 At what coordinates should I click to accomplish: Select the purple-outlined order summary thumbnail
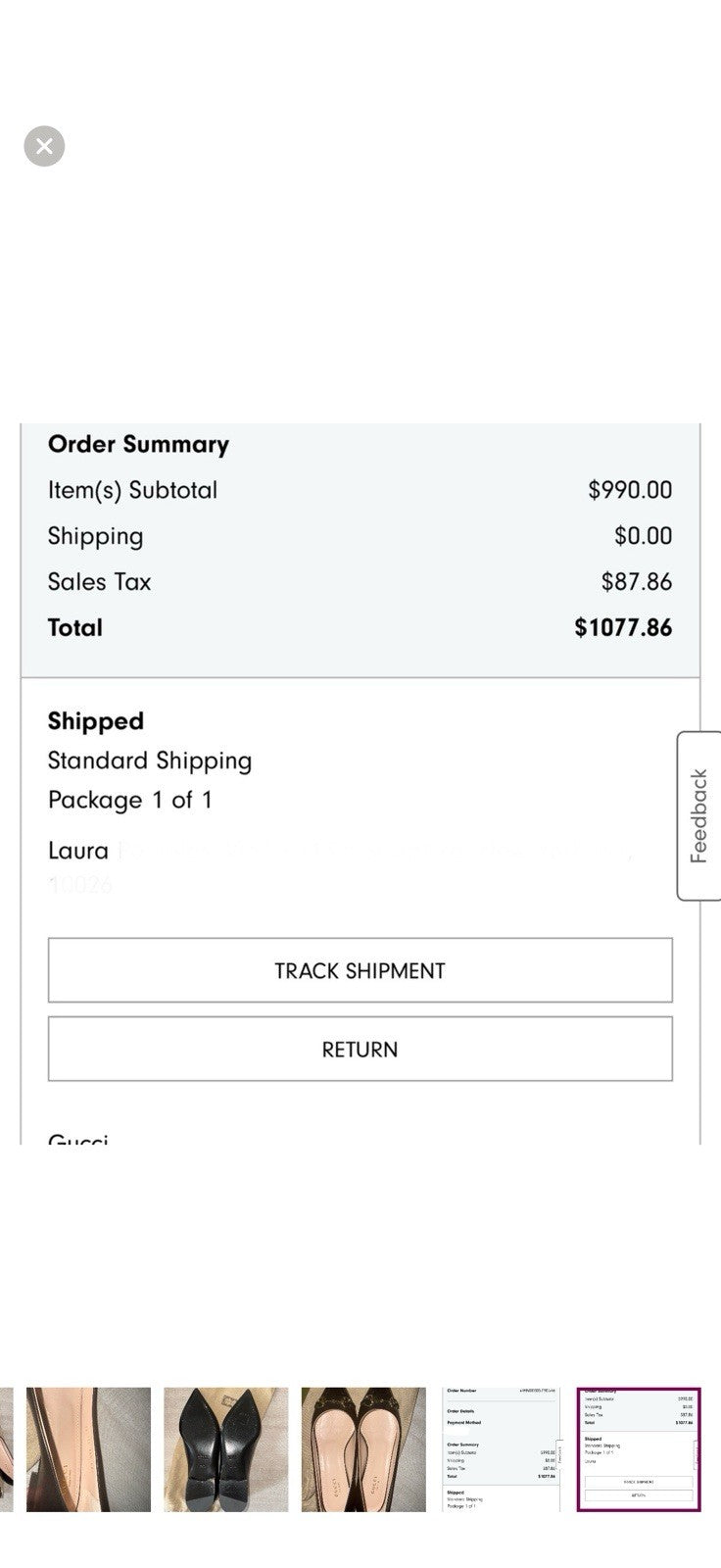coord(639,1448)
